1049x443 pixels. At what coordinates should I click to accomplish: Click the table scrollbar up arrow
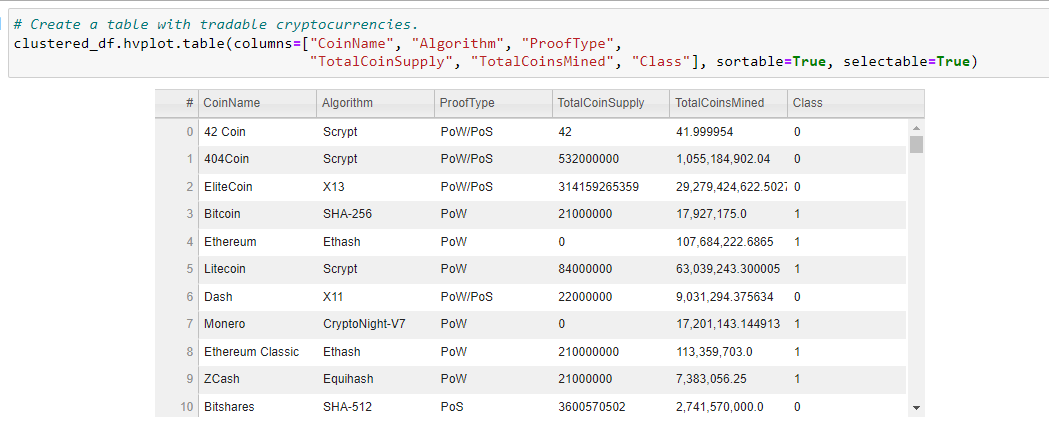click(917, 127)
